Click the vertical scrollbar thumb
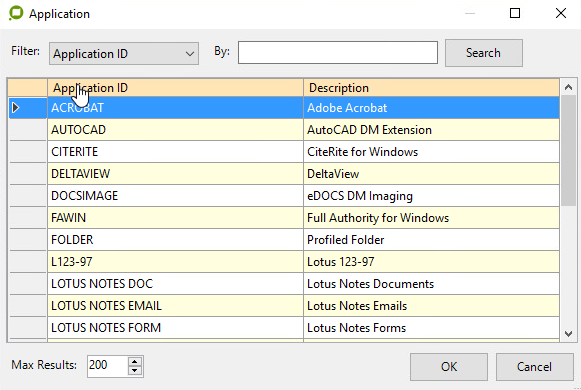This screenshot has width=581, height=390. click(568, 151)
